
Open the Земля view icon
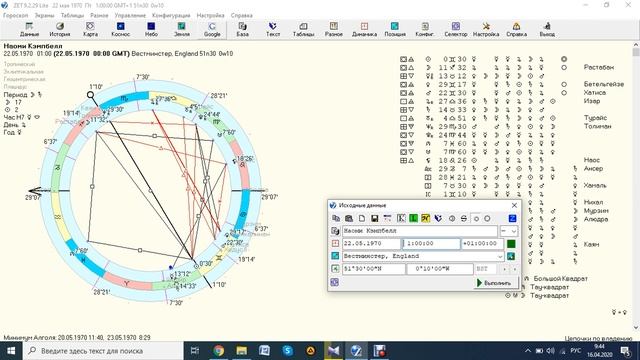(x=182, y=30)
